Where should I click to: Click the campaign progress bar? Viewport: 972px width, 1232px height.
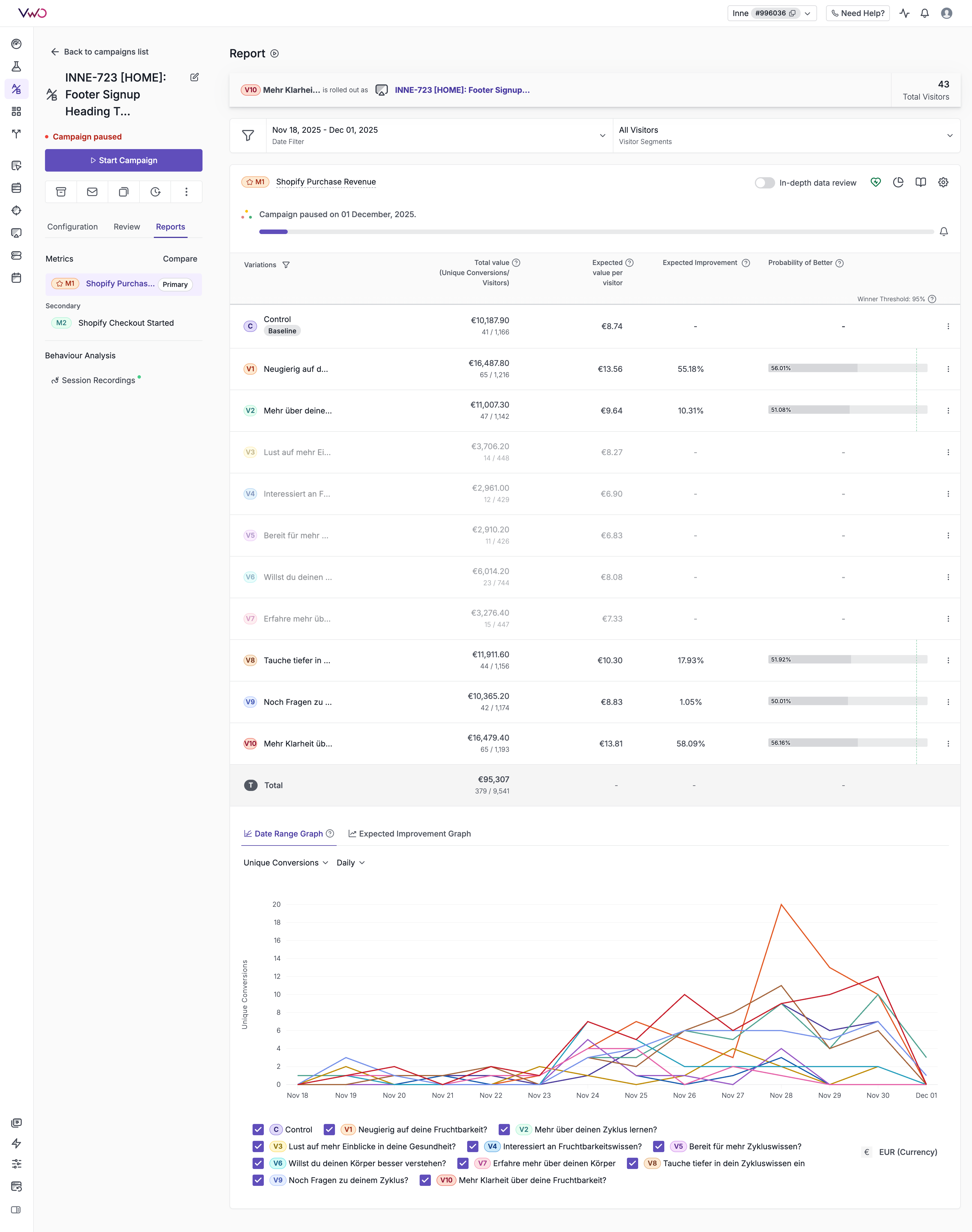pos(596,231)
